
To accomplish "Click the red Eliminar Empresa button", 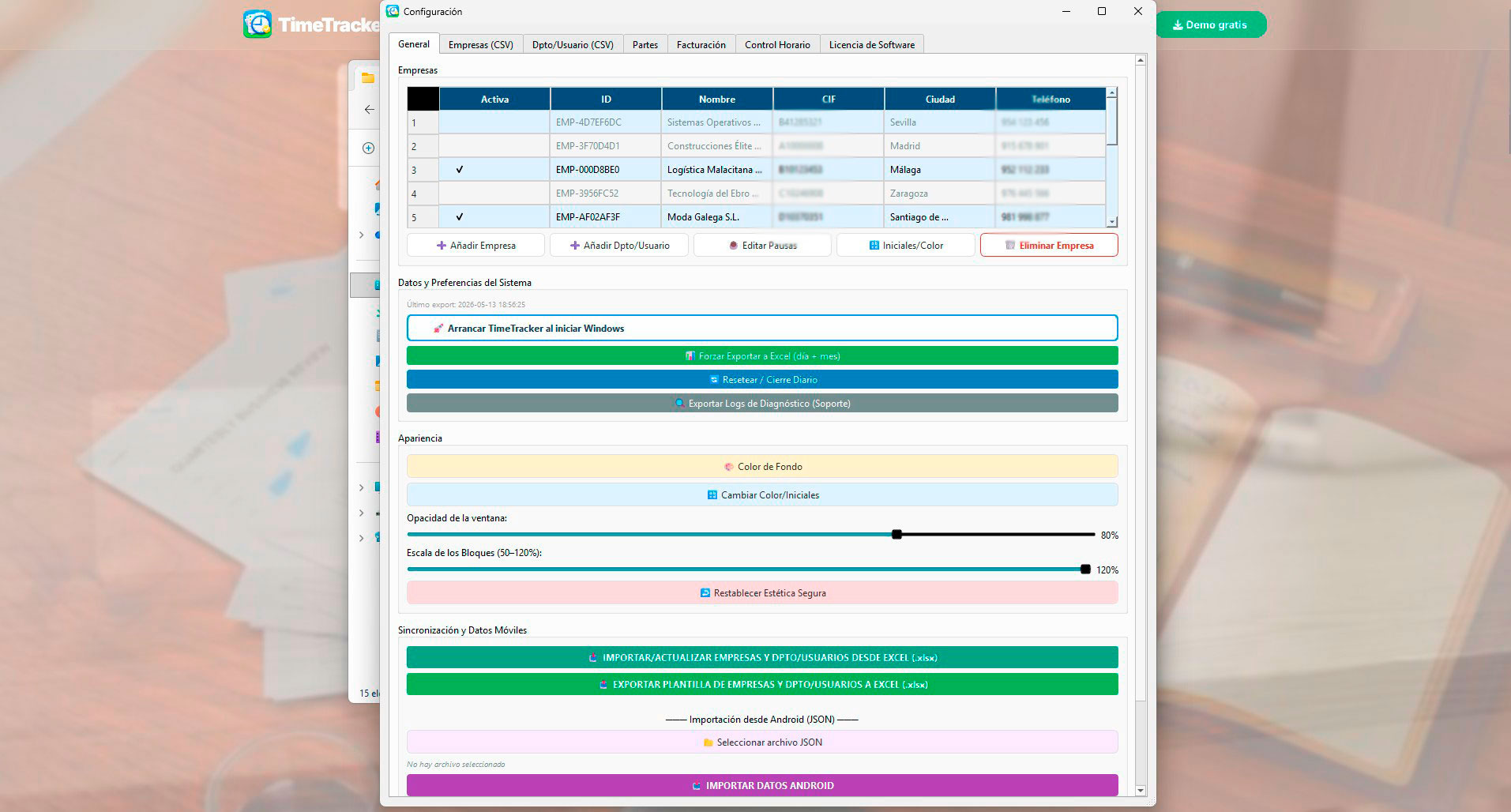I will [x=1049, y=245].
